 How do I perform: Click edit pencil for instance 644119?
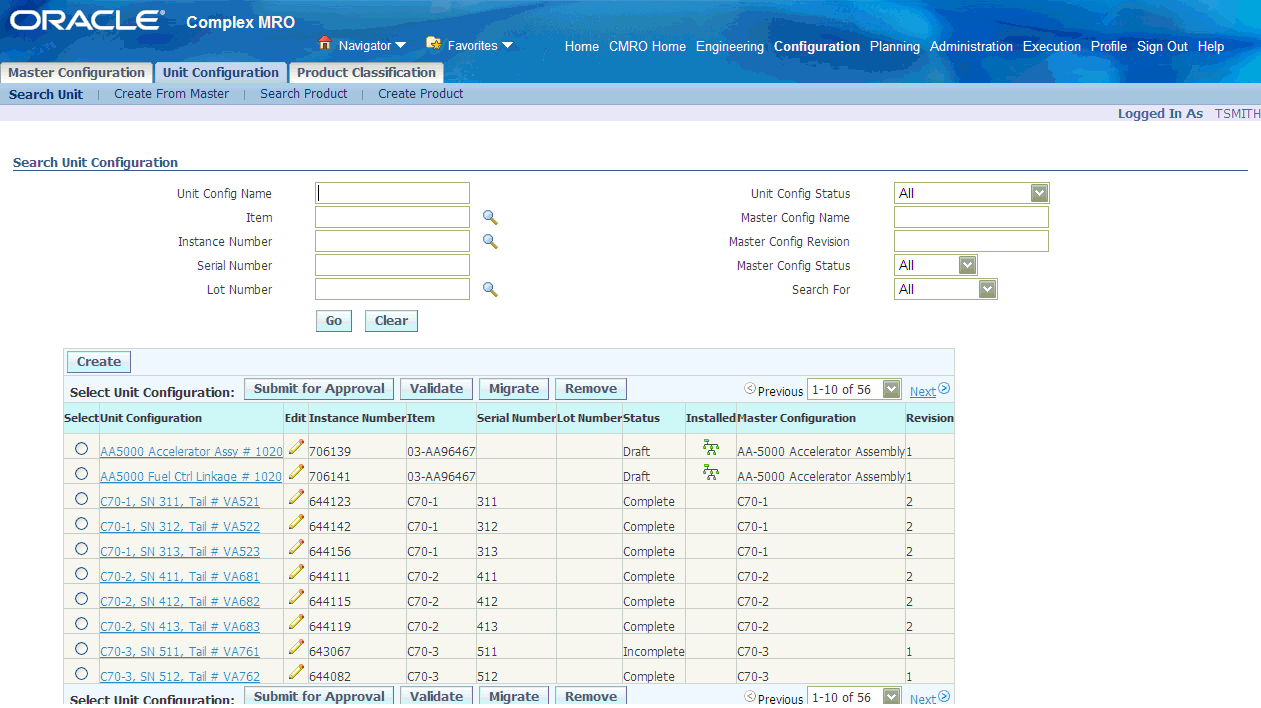296,622
